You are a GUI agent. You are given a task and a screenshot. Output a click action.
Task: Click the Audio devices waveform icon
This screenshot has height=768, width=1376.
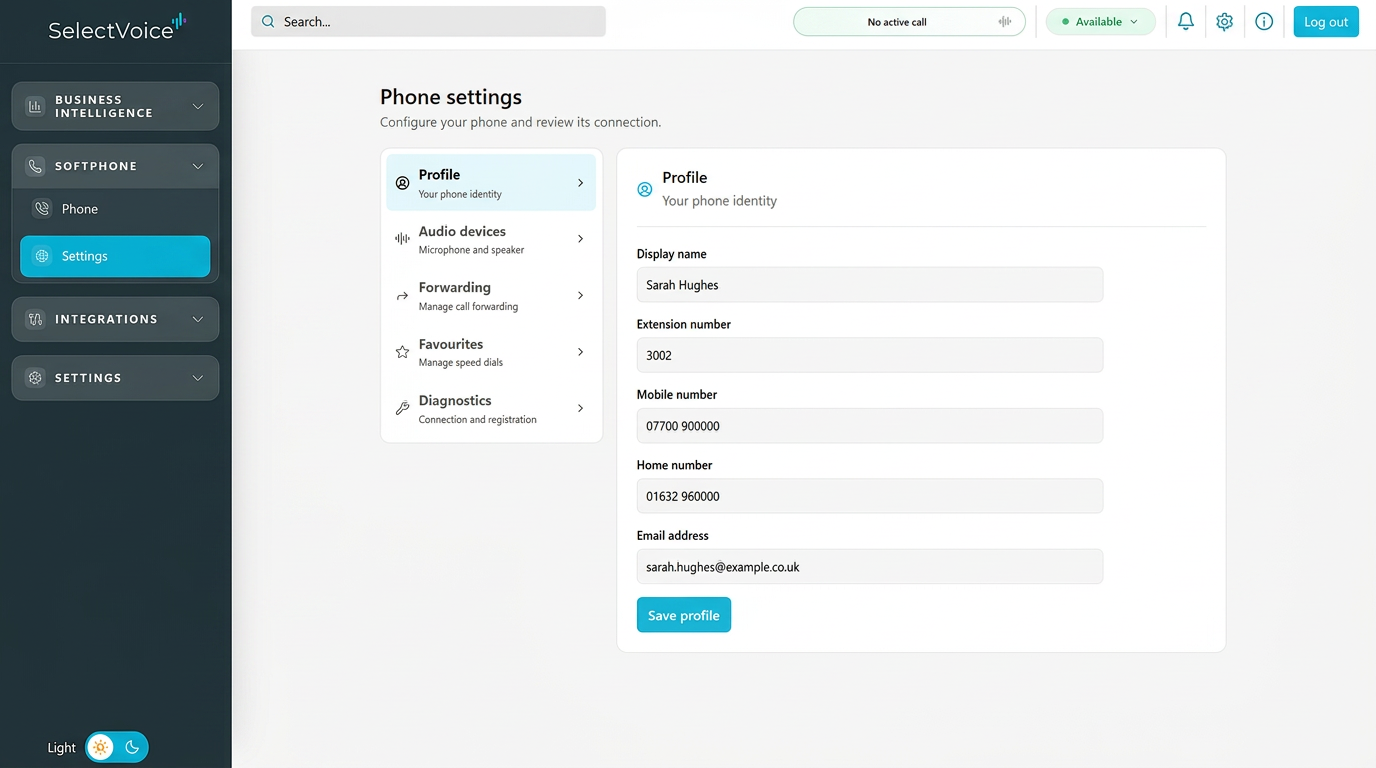pyautogui.click(x=402, y=239)
